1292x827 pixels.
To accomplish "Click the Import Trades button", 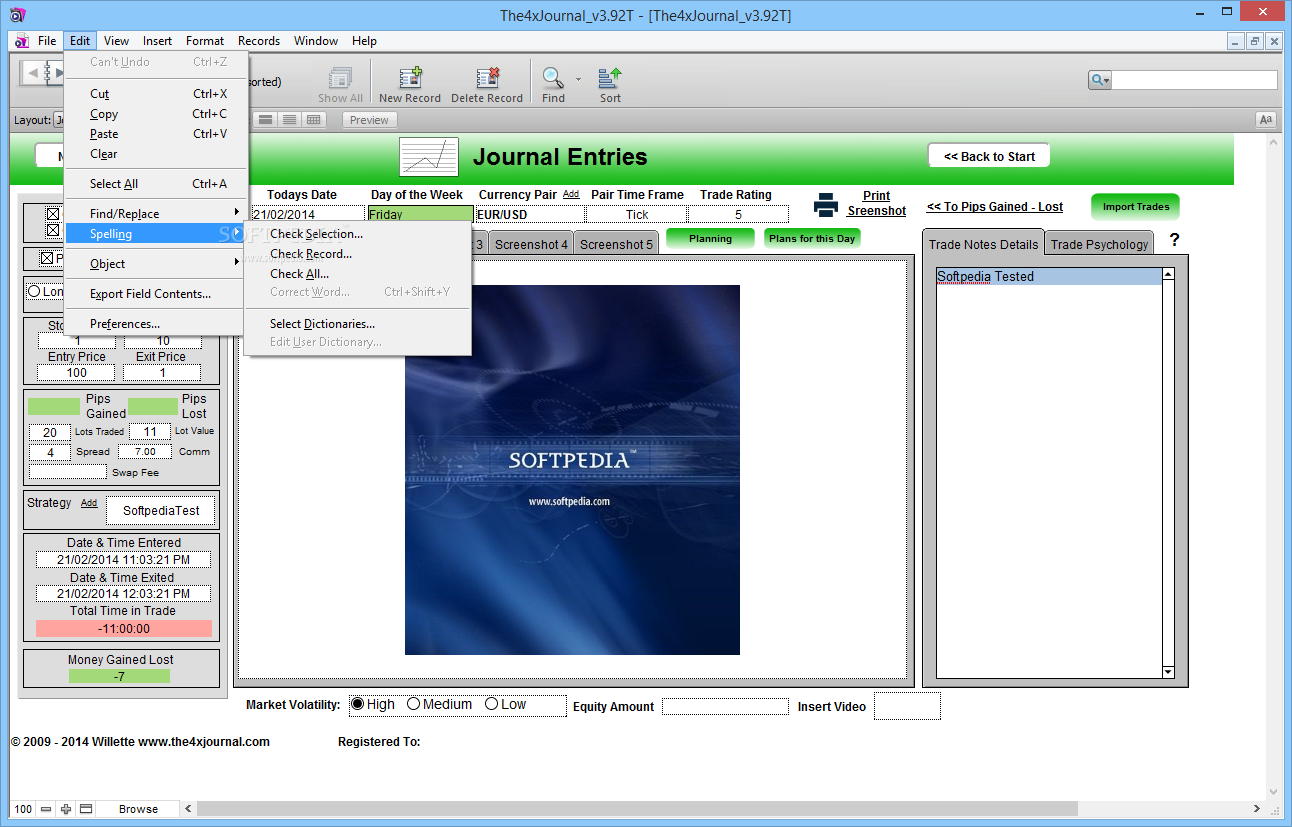I will tap(1135, 207).
